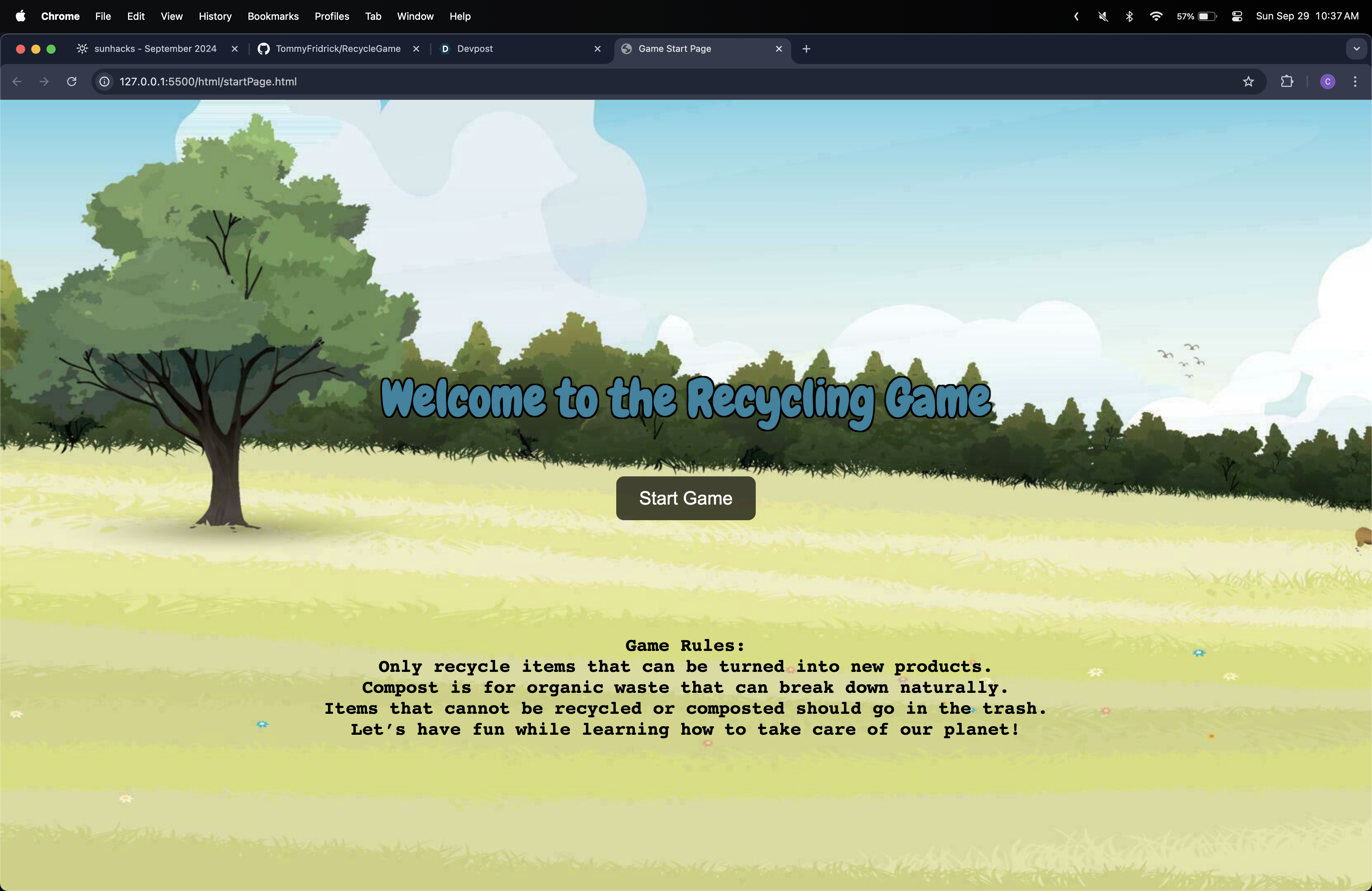Image resolution: width=1372 pixels, height=891 pixels.
Task: Reload the current page
Action: (72, 81)
